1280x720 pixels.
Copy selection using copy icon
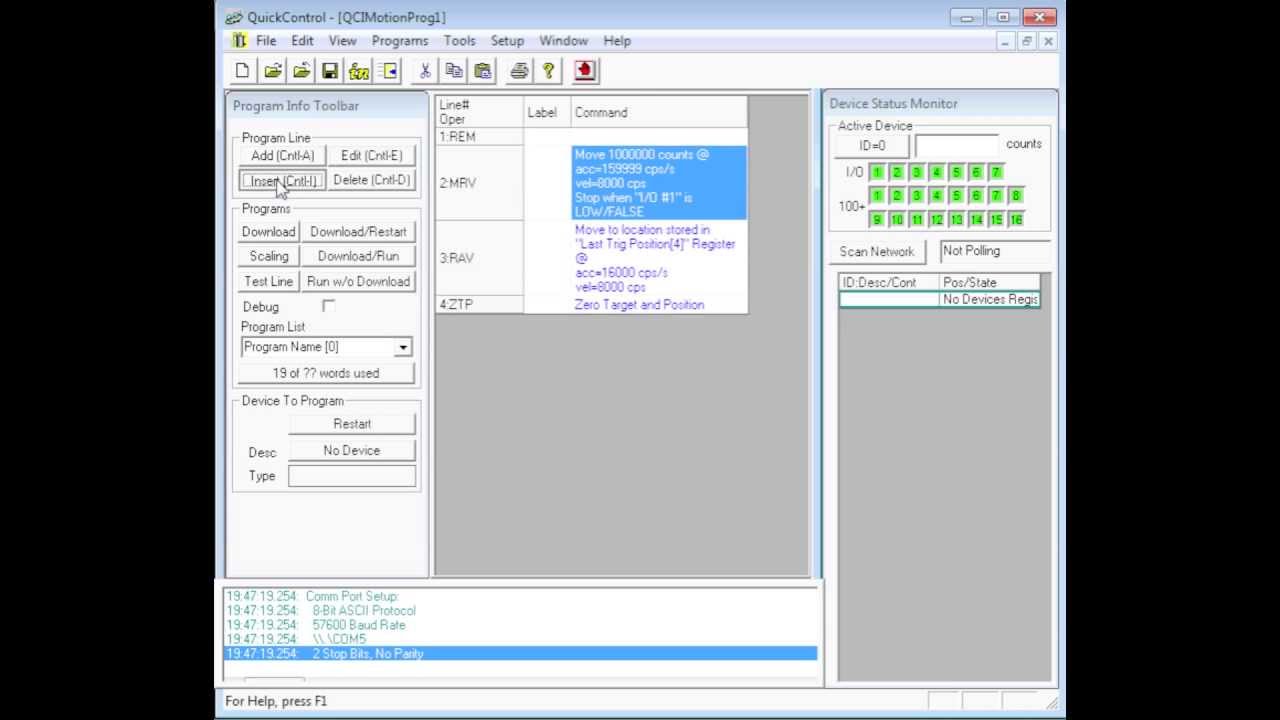(x=454, y=70)
